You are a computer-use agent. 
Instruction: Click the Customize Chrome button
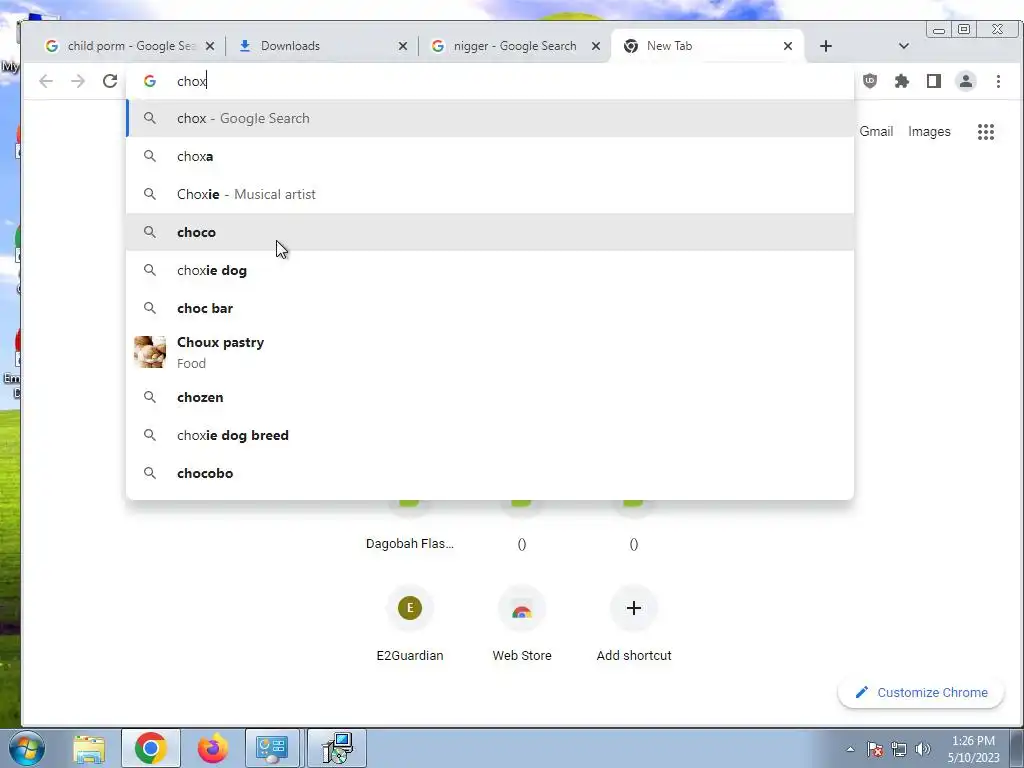point(921,692)
